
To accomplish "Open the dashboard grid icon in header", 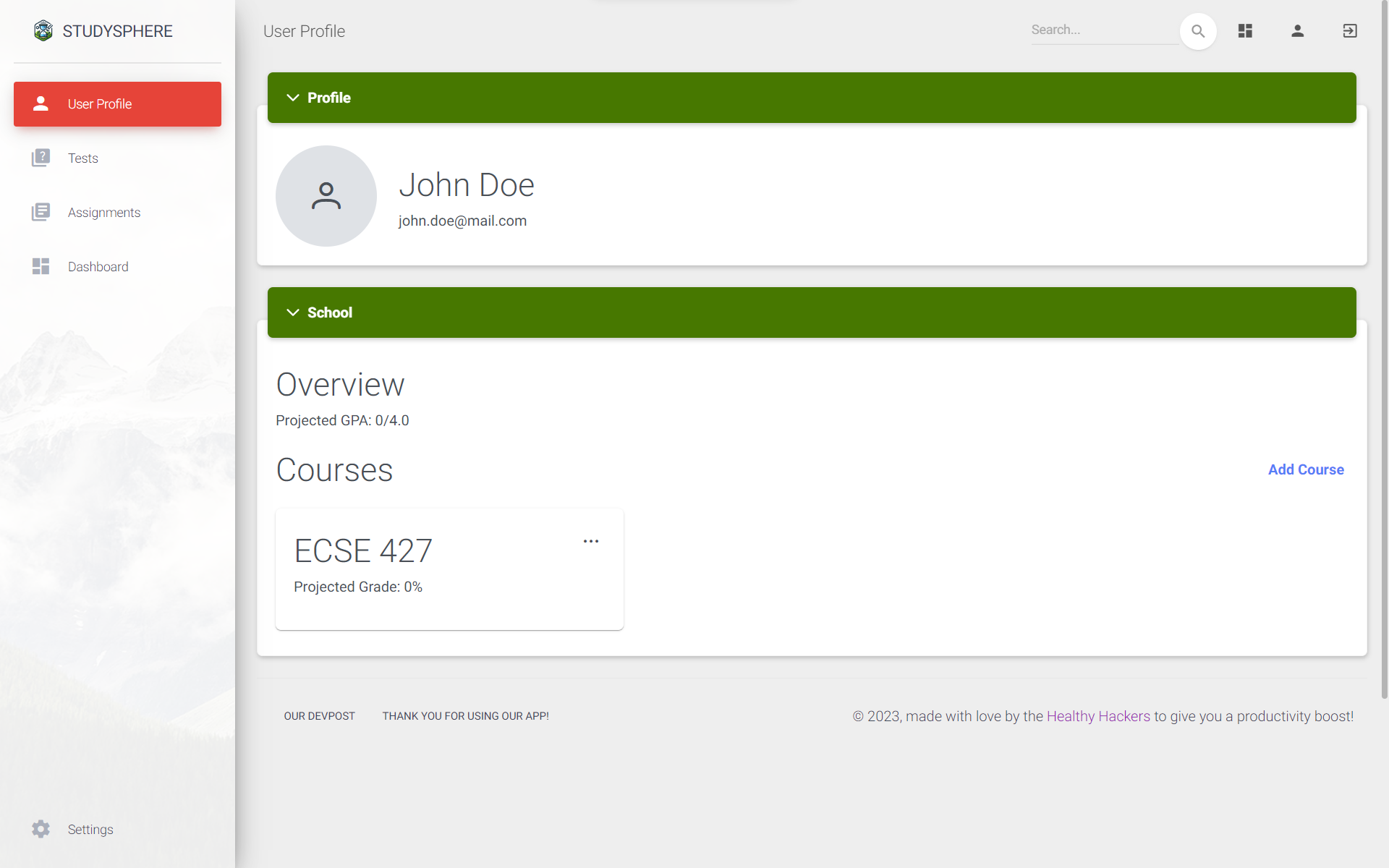I will point(1245,31).
